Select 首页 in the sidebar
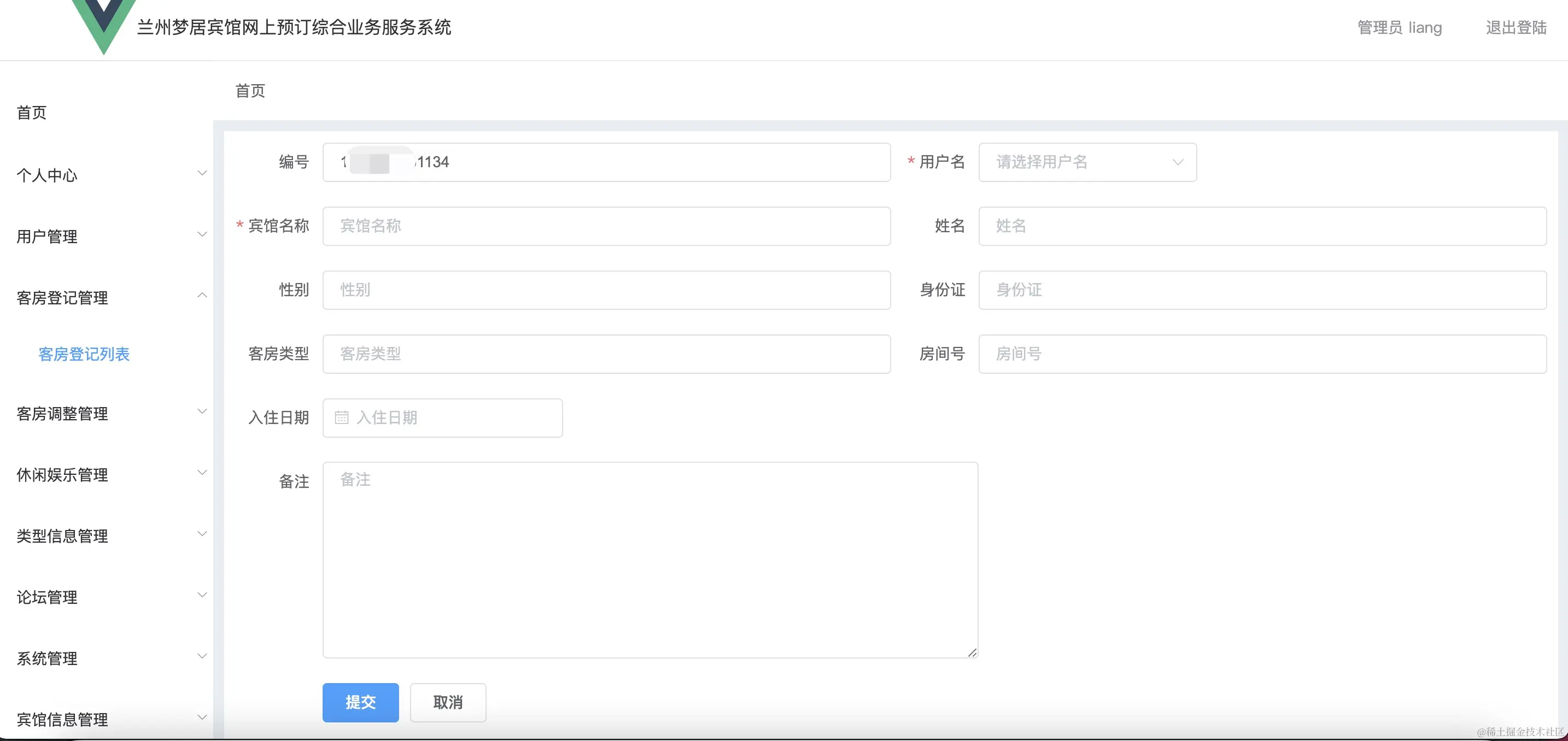Screen dimensions: 1568x741 pyautogui.click(x=32, y=113)
